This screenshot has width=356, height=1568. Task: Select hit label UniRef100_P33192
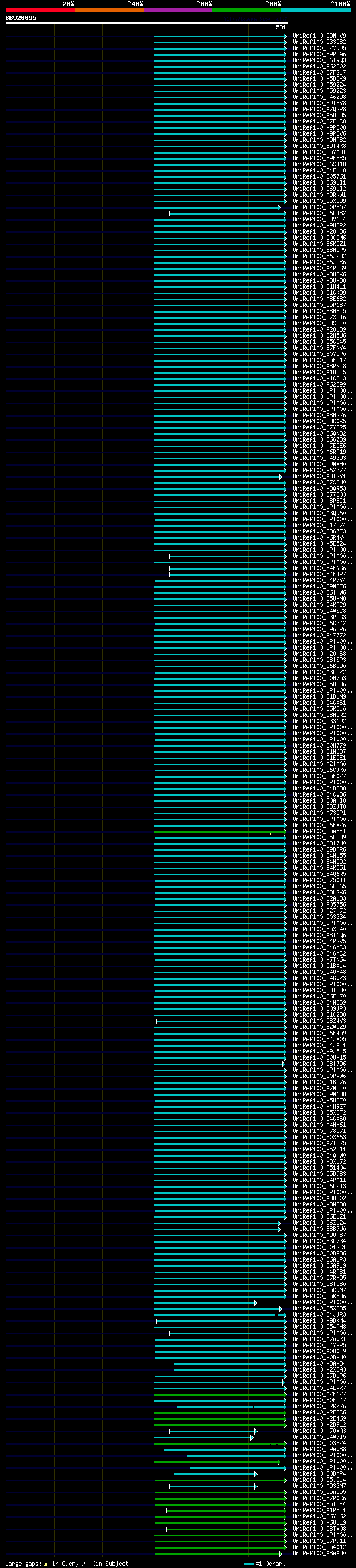tap(319, 721)
